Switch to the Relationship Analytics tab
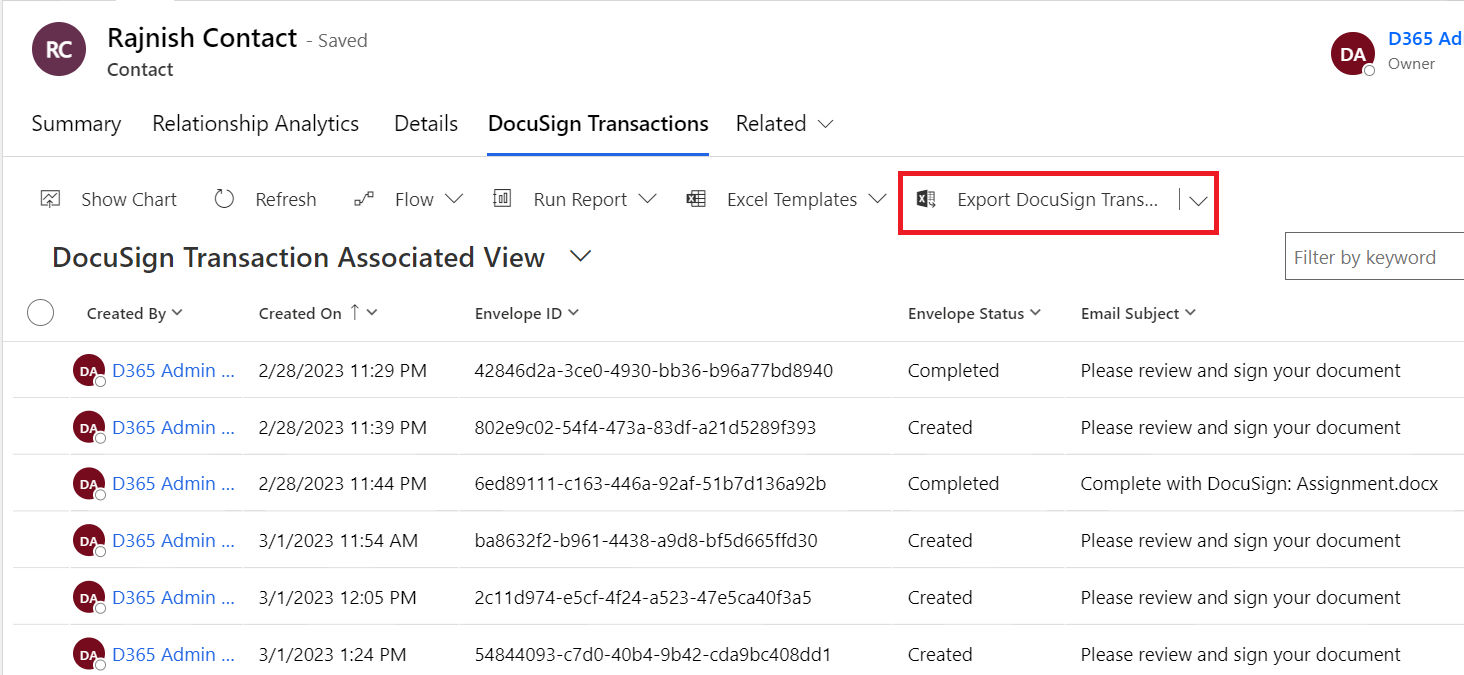Screen dimensions: 1464x675 click(255, 124)
